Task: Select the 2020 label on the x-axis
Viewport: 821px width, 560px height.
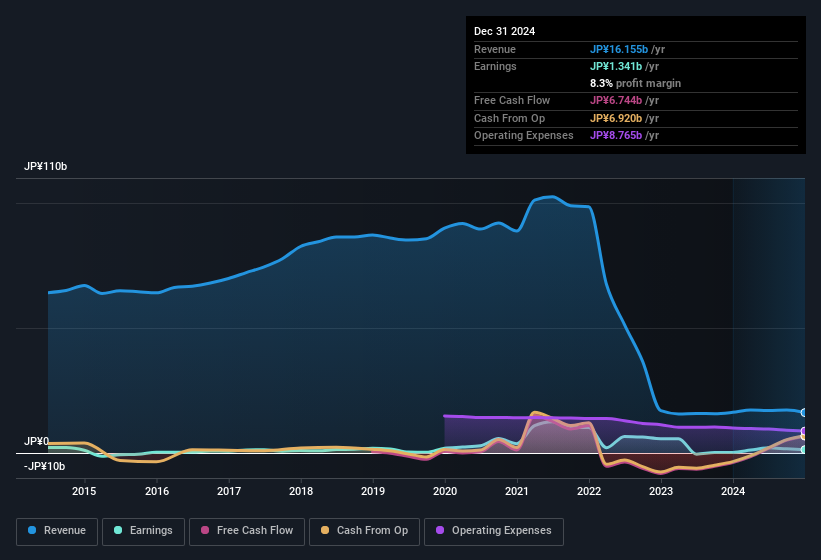Action: [x=445, y=491]
